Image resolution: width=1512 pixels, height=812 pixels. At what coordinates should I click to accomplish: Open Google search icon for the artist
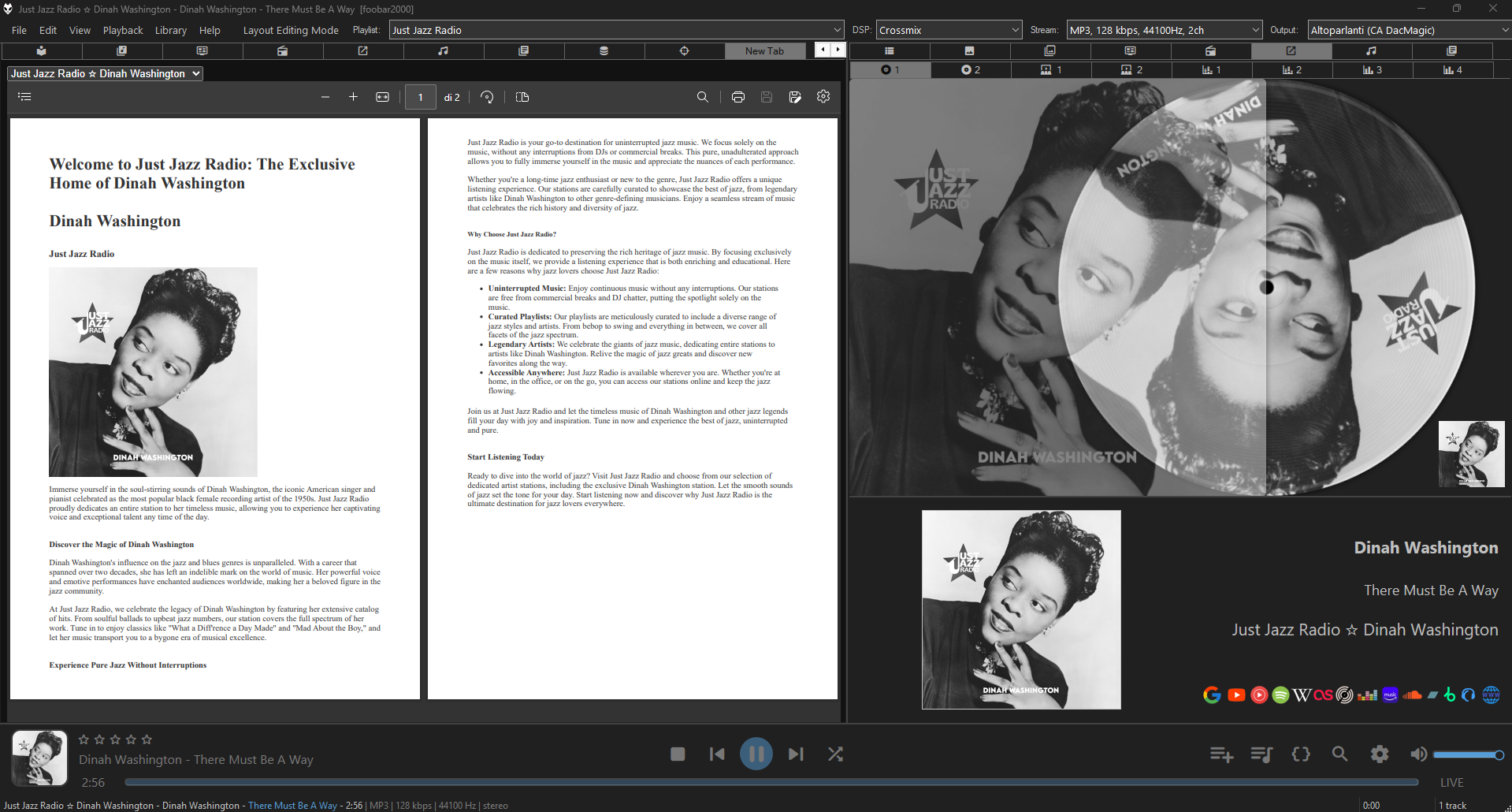(1212, 695)
